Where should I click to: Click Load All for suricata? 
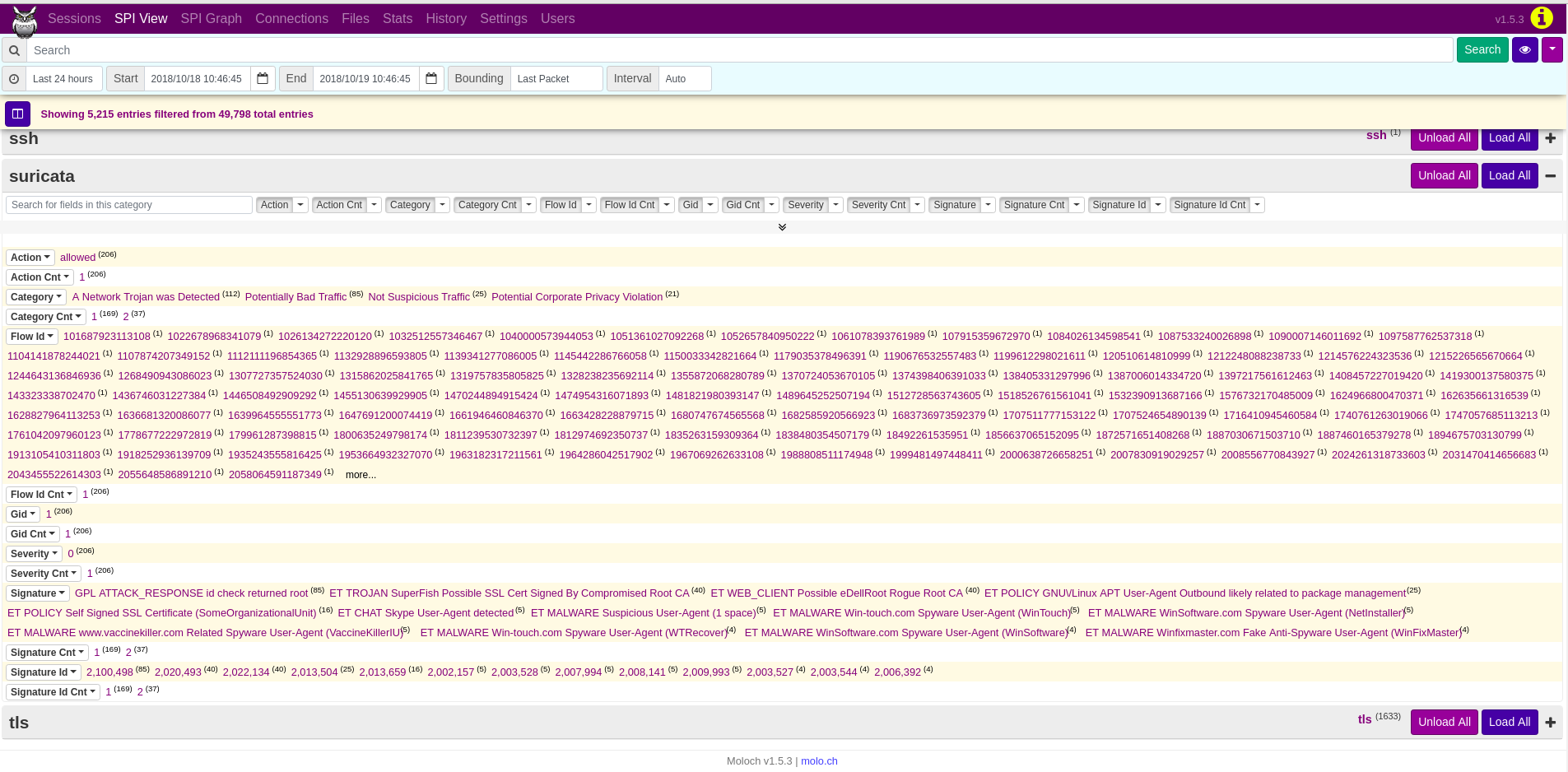(x=1510, y=175)
